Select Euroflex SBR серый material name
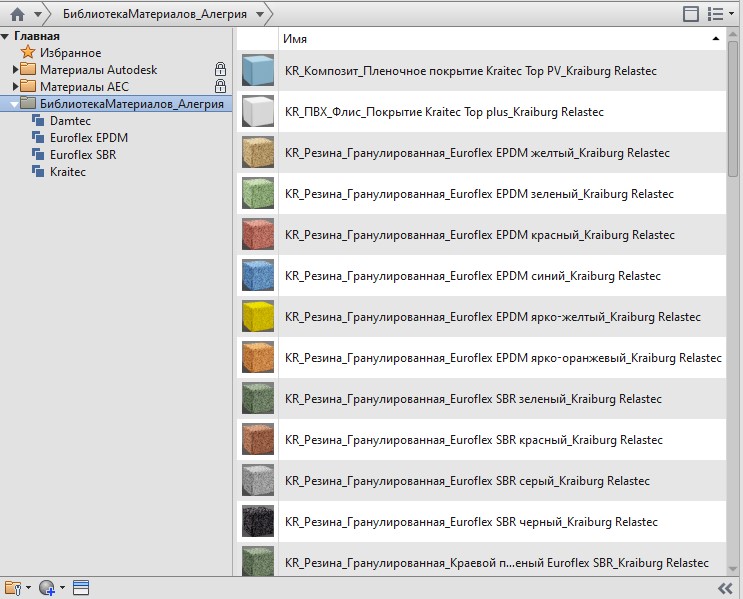Viewport: 743px width, 599px height. tap(467, 481)
